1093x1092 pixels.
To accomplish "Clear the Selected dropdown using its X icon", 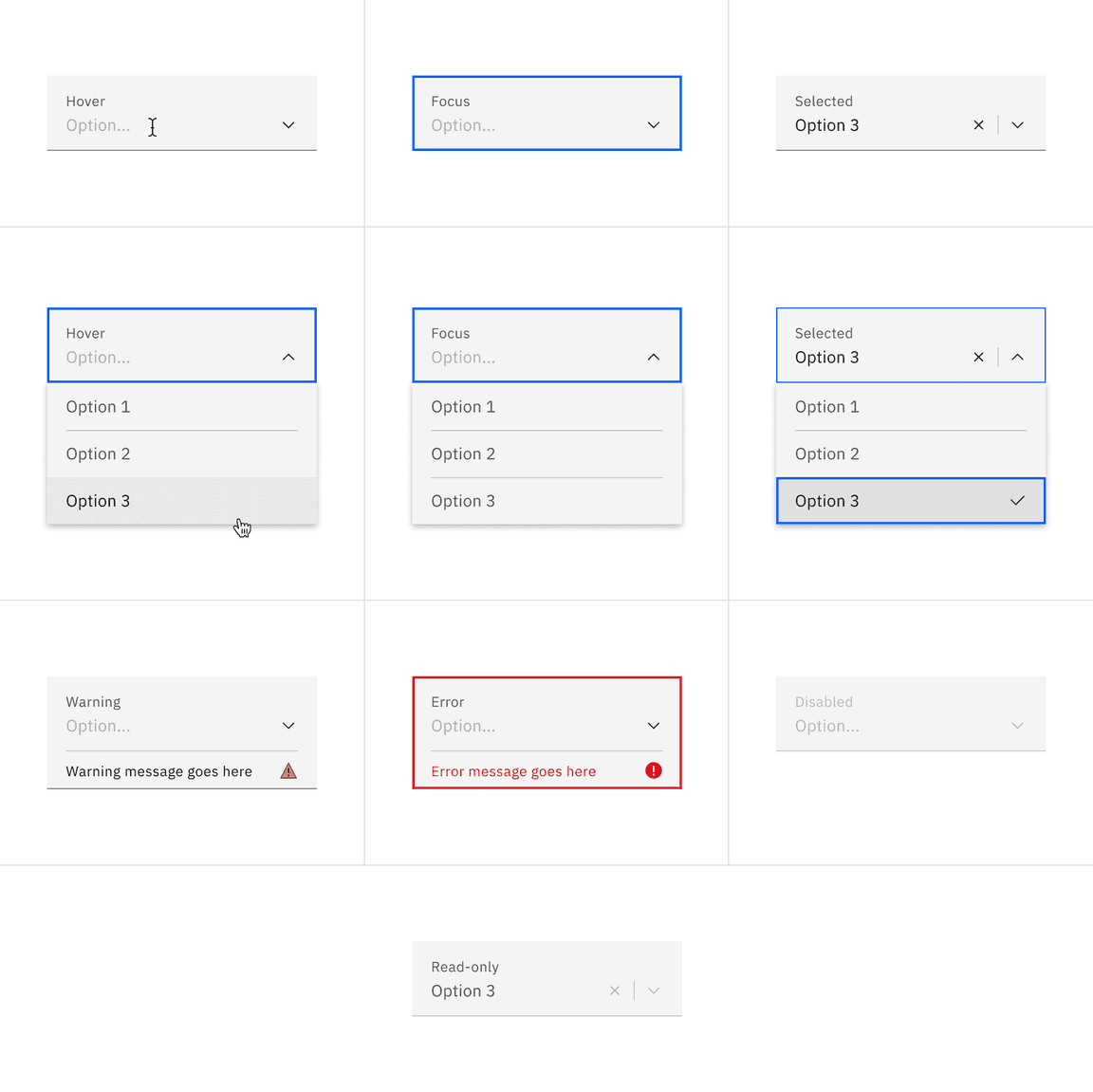I will click(x=978, y=124).
